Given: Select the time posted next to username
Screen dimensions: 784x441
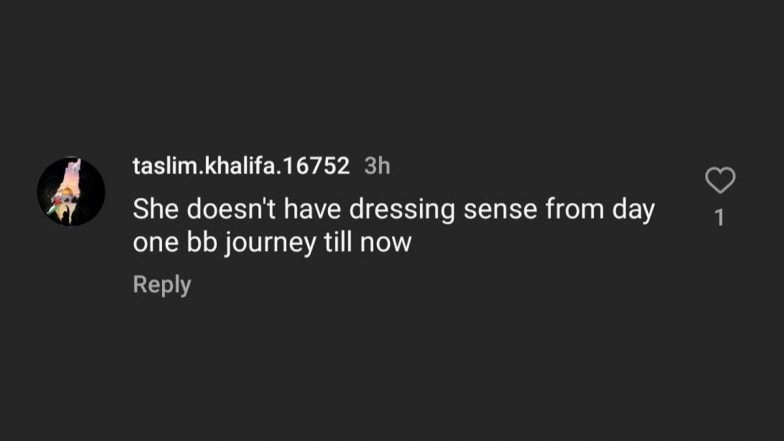Looking at the screenshot, I should pyautogui.click(x=377, y=166).
